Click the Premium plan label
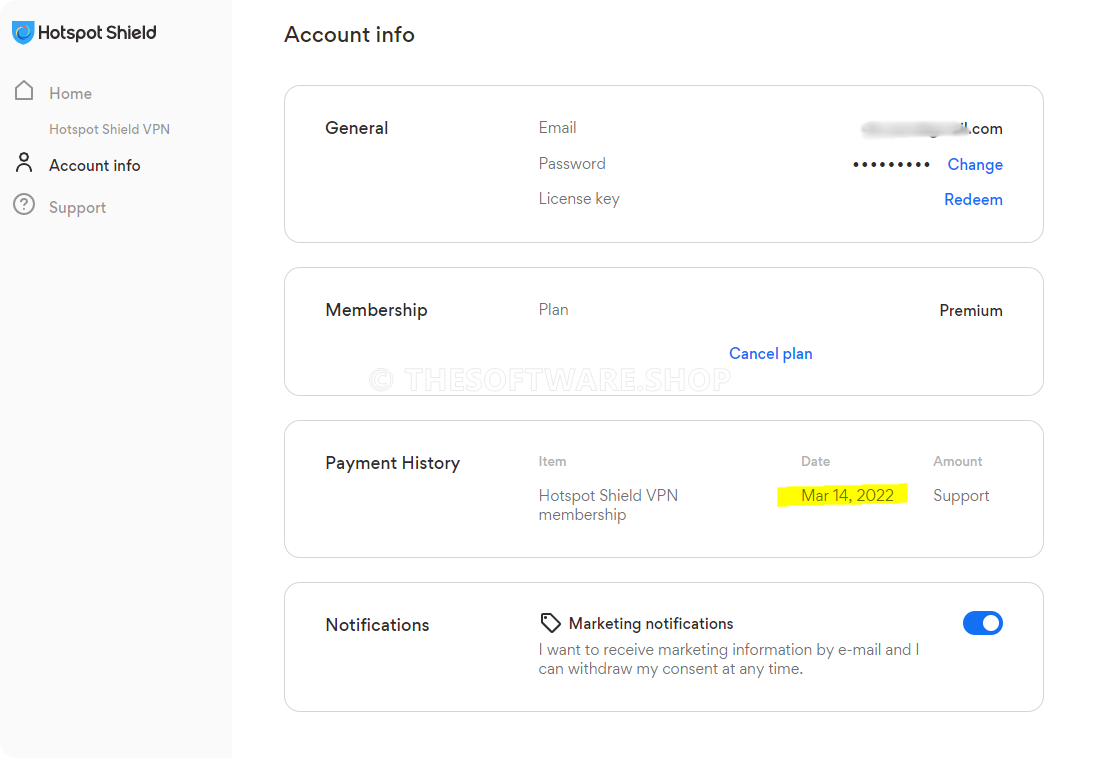 [970, 311]
